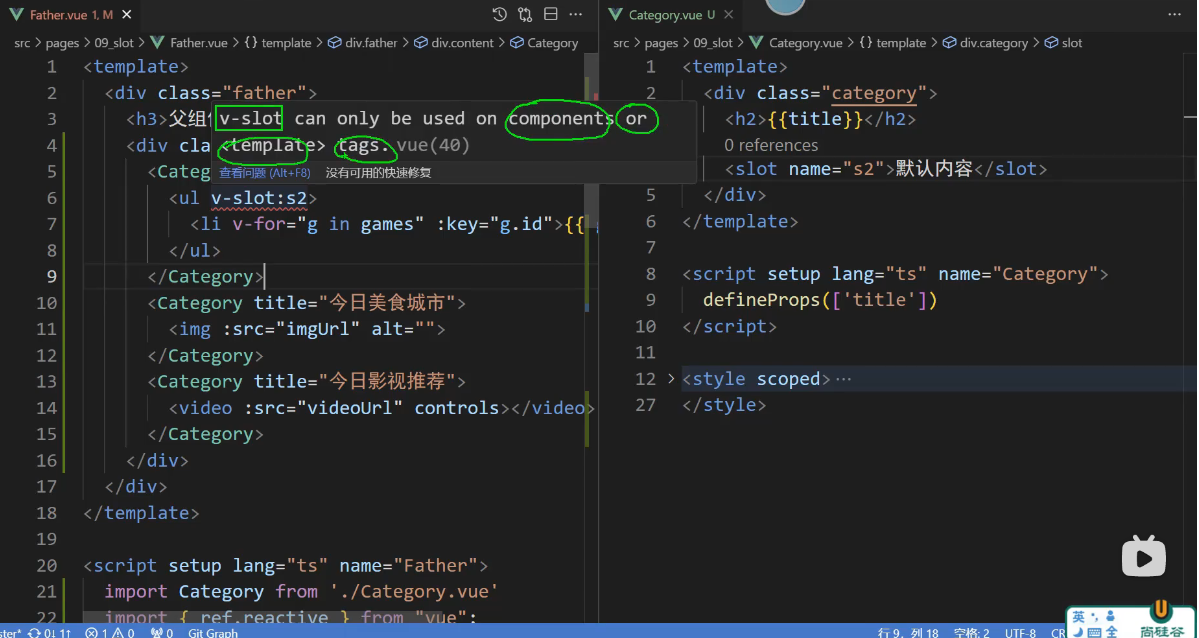This screenshot has width=1199, height=638.
Task: Click '</Category>' on line 9 of Father.vue
Action: coord(206,276)
